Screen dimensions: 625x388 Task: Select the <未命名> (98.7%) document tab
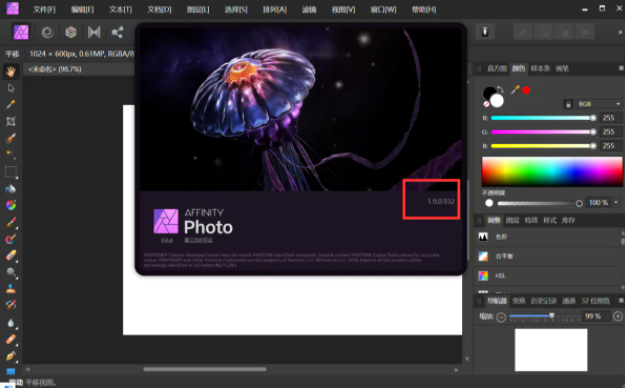(x=55, y=69)
